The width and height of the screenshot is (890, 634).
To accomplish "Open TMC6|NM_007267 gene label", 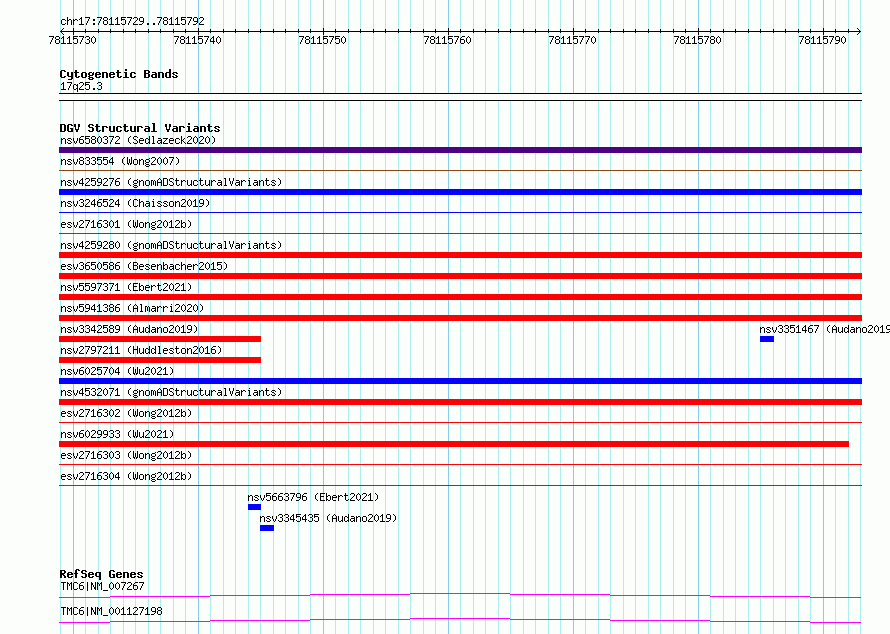I will click(x=102, y=586).
